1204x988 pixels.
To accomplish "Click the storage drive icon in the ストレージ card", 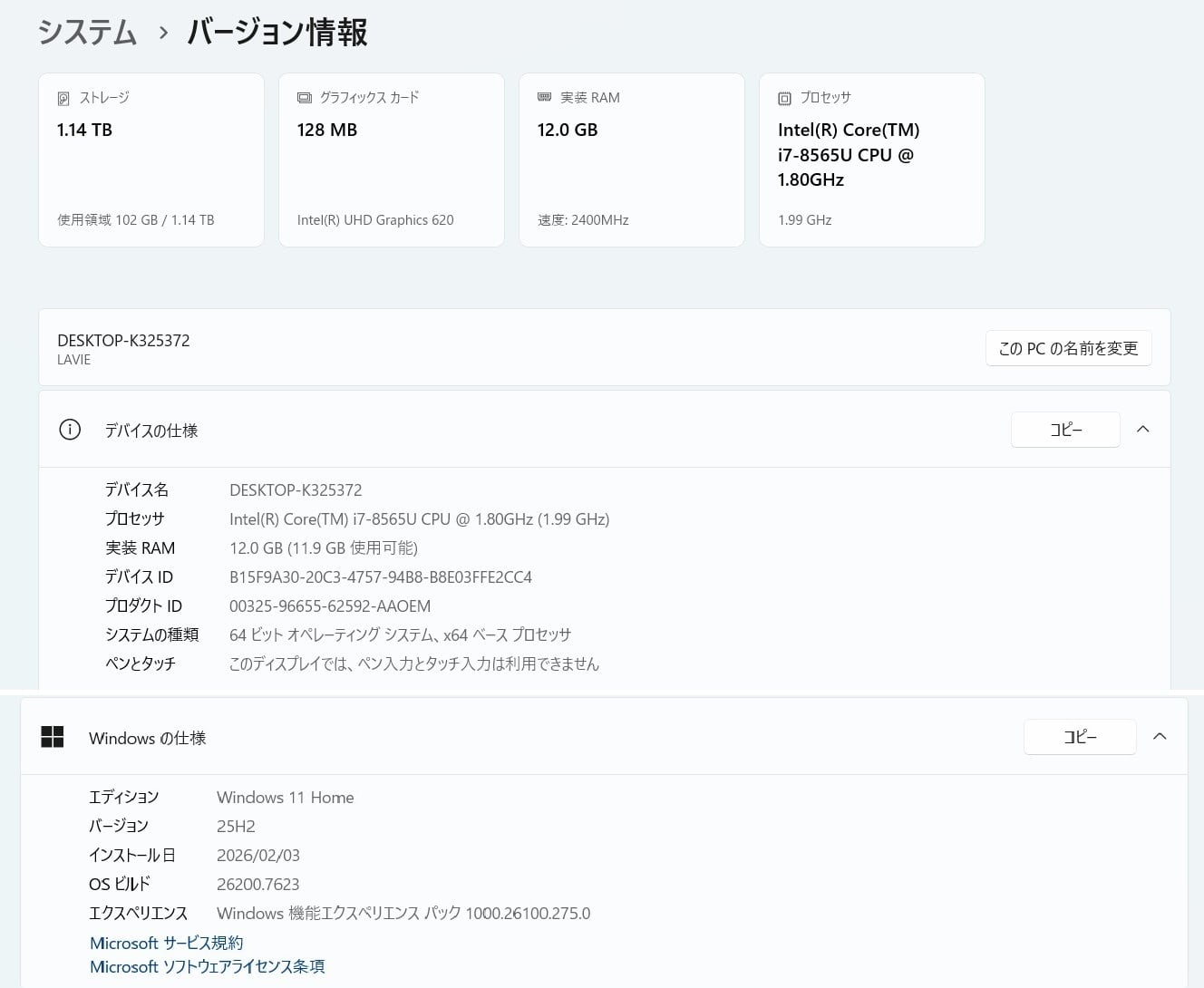I will [63, 98].
